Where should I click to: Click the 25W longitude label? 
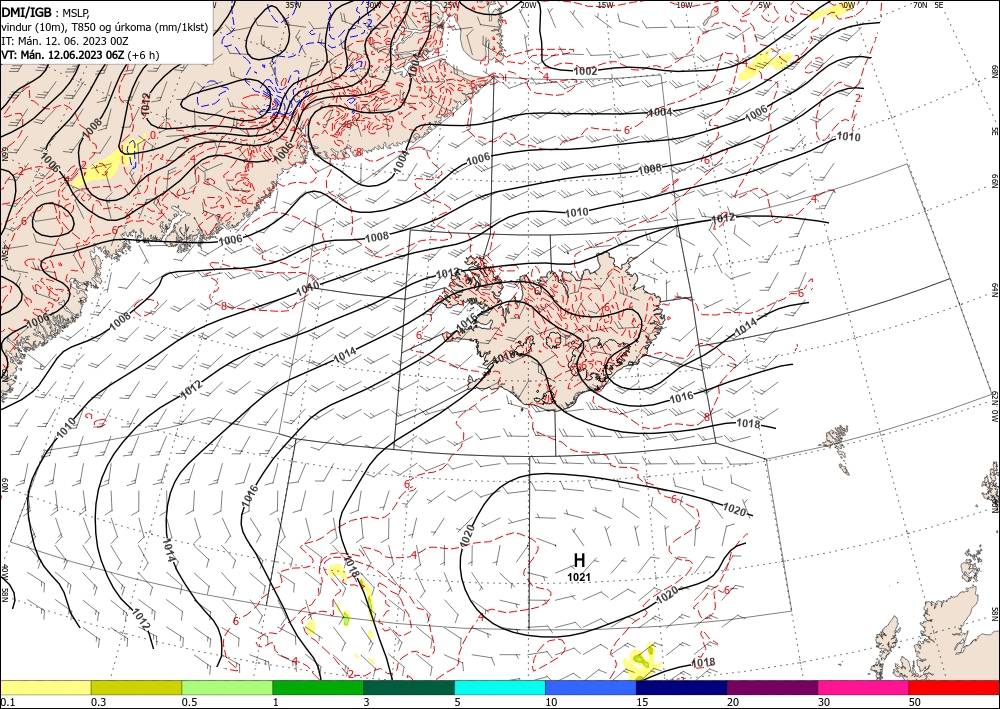point(451,5)
